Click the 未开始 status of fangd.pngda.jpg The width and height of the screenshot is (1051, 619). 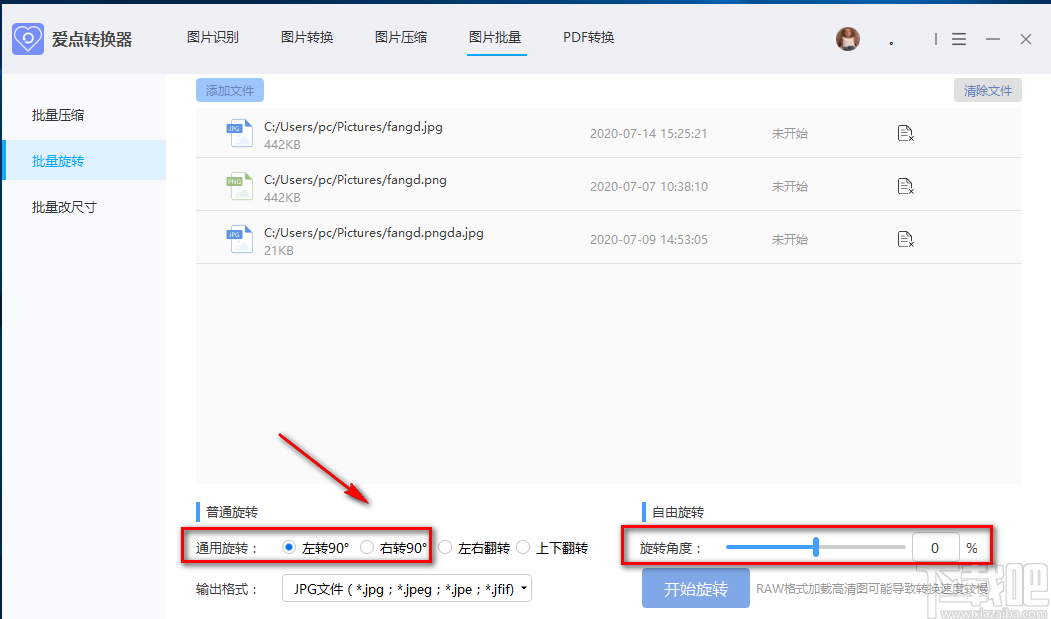790,239
